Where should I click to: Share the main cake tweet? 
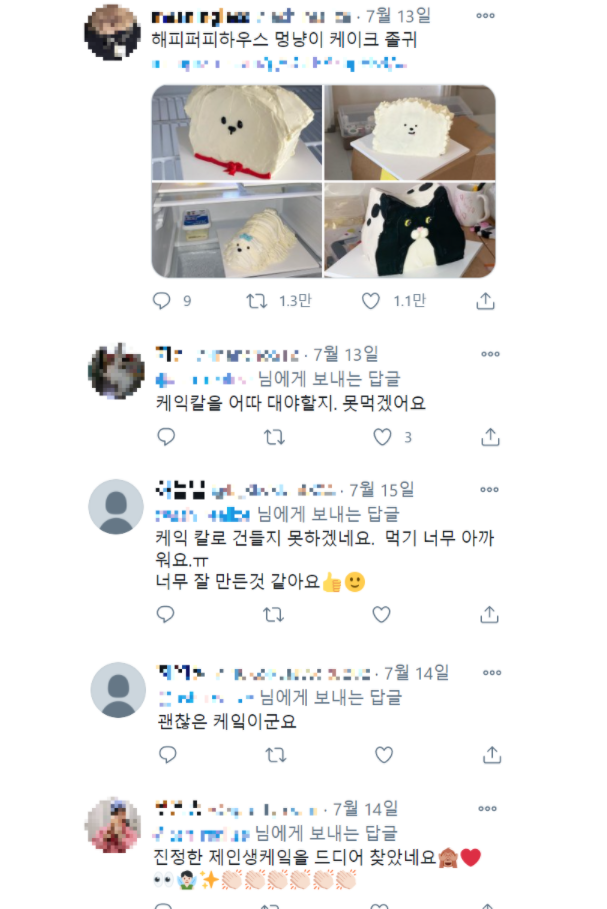point(485,301)
